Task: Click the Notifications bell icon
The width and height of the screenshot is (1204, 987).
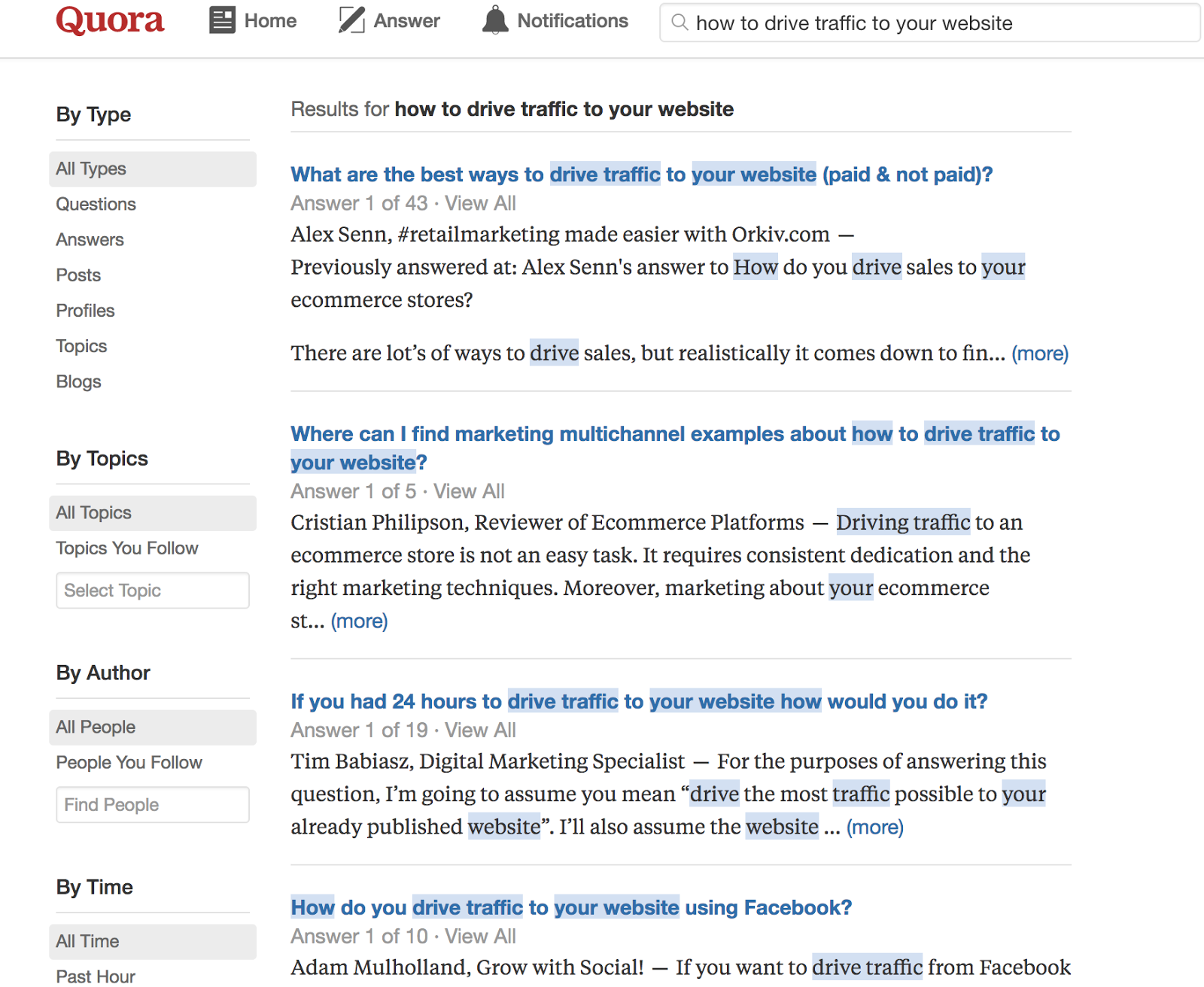Action: tap(495, 20)
